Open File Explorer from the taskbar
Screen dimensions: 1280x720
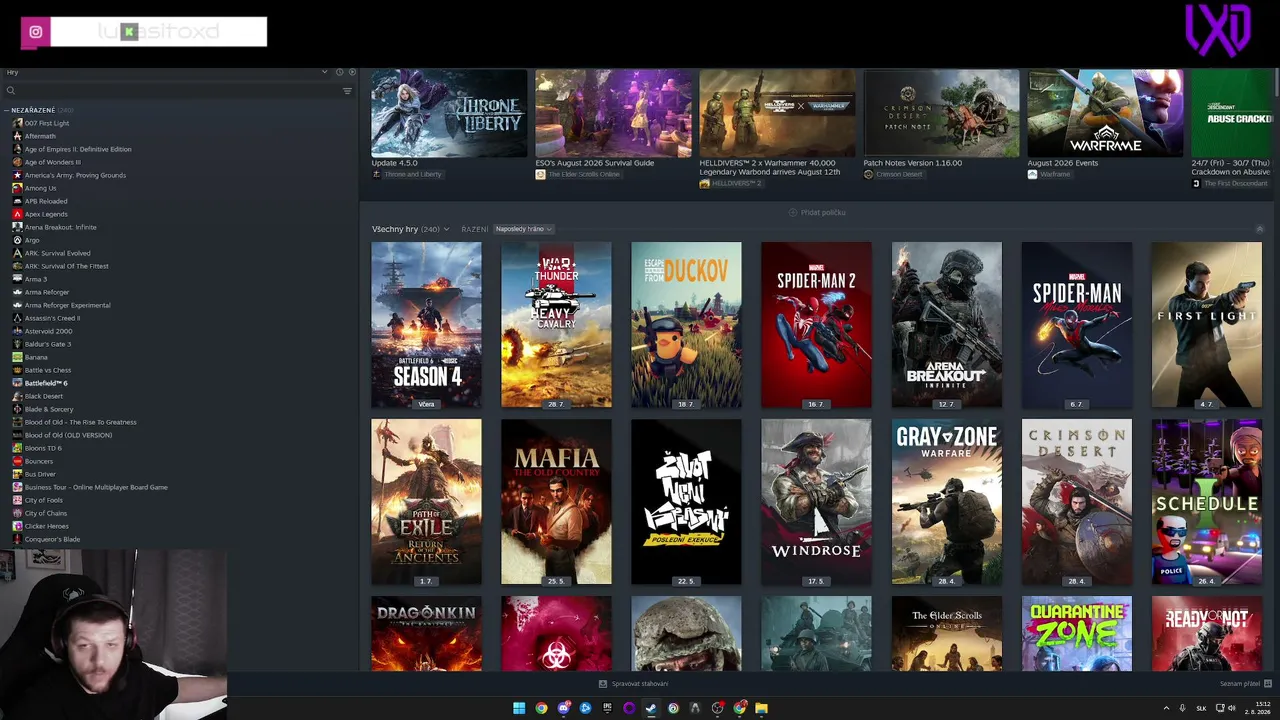(x=761, y=708)
